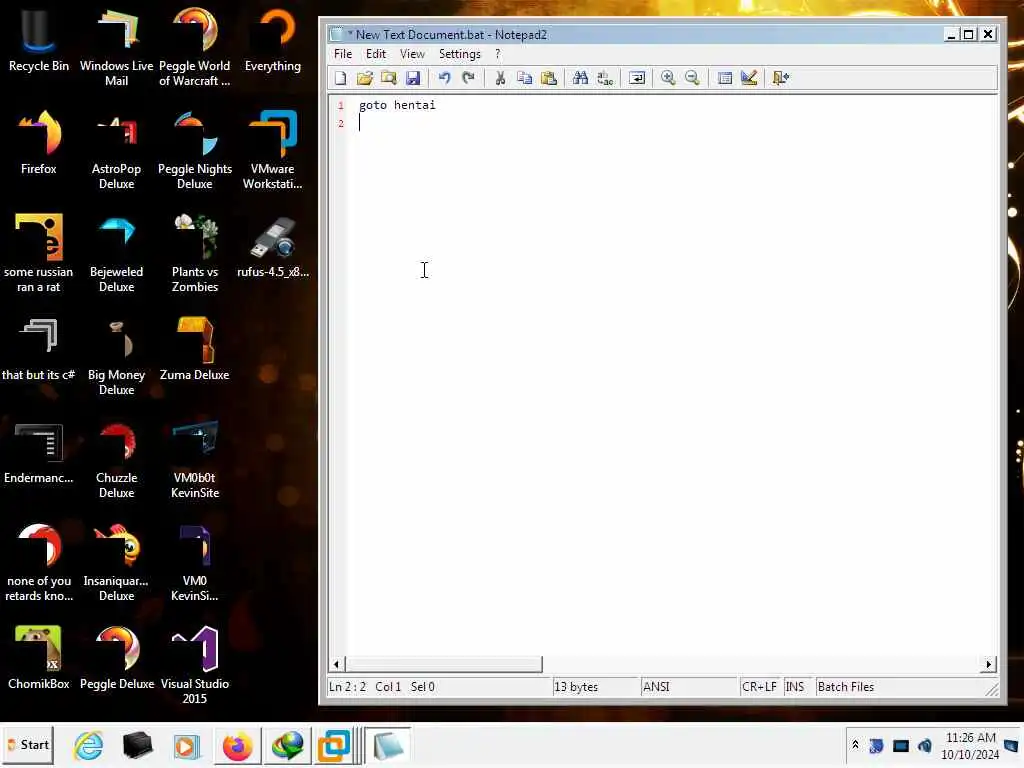Save the document with the floppy icon
1024x768 pixels.
click(x=413, y=78)
